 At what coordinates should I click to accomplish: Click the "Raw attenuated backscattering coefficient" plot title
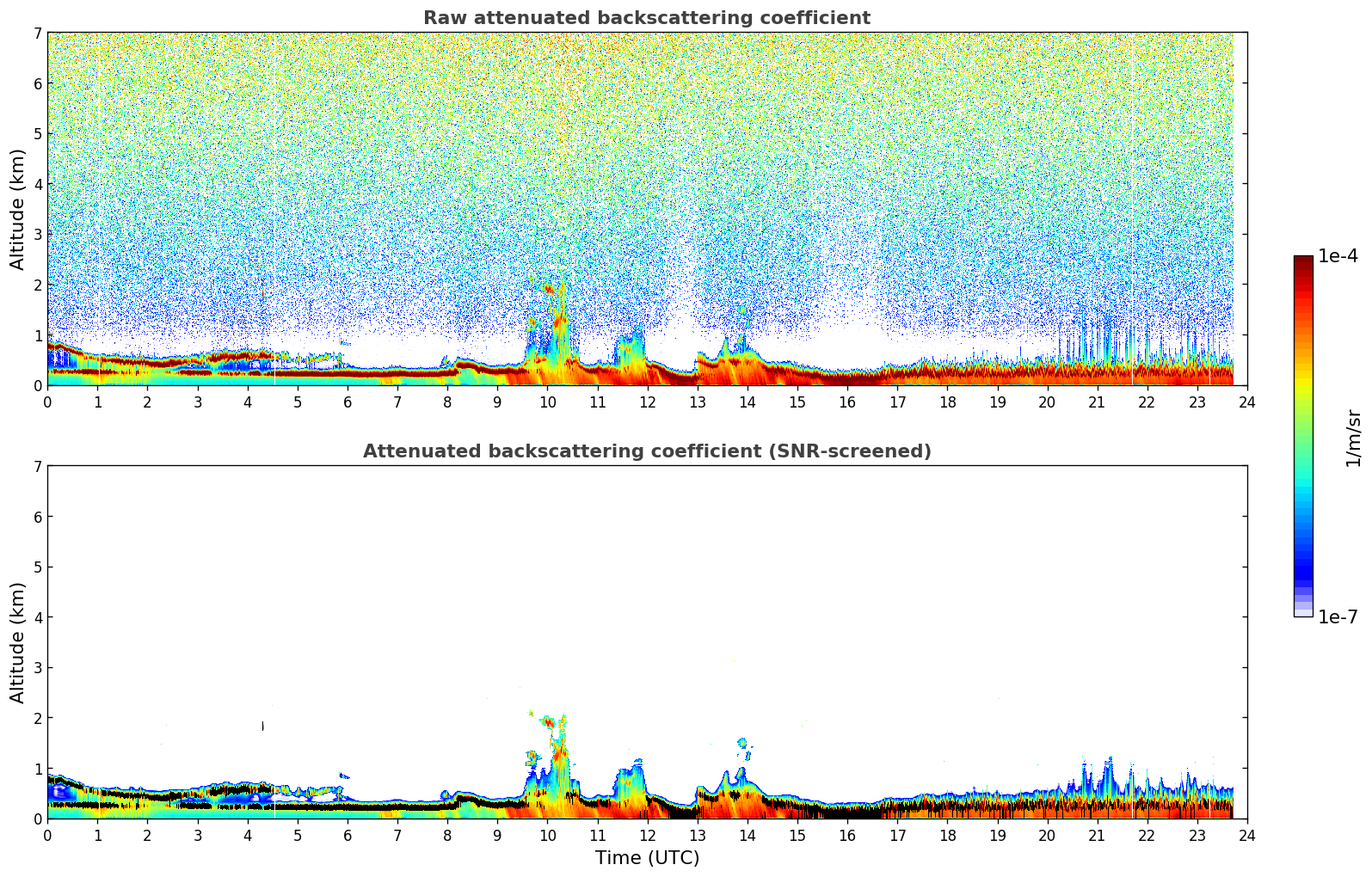click(646, 18)
